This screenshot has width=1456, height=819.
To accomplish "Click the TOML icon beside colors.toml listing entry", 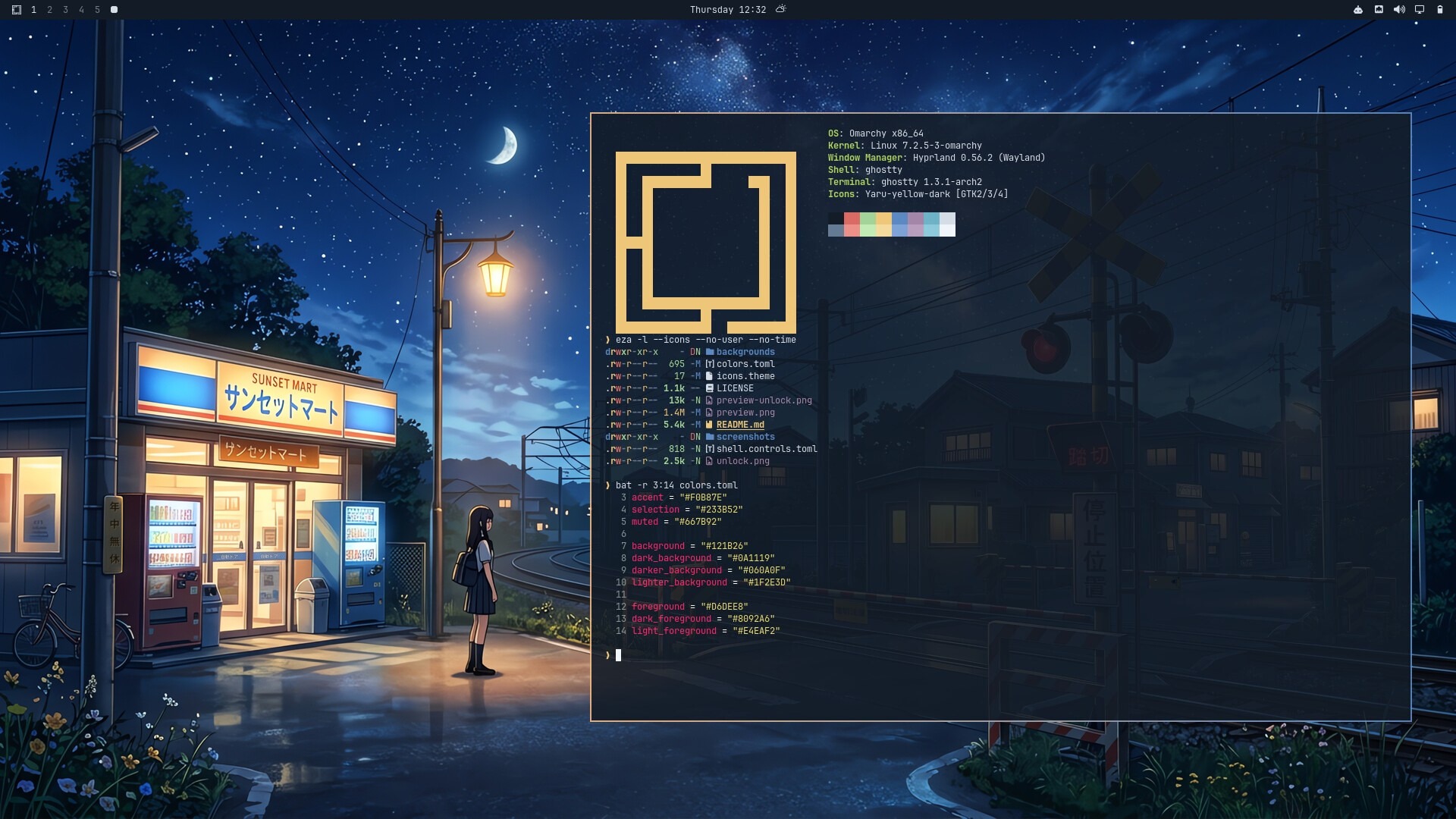I will [710, 364].
